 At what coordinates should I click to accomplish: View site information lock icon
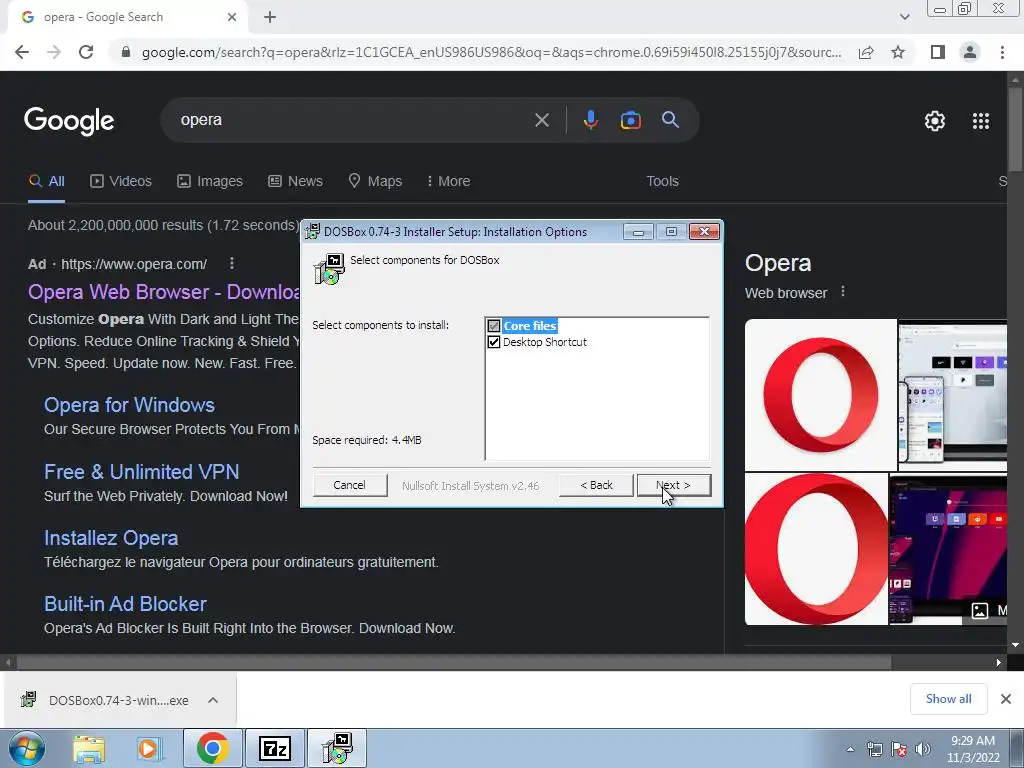pyautogui.click(x=126, y=52)
